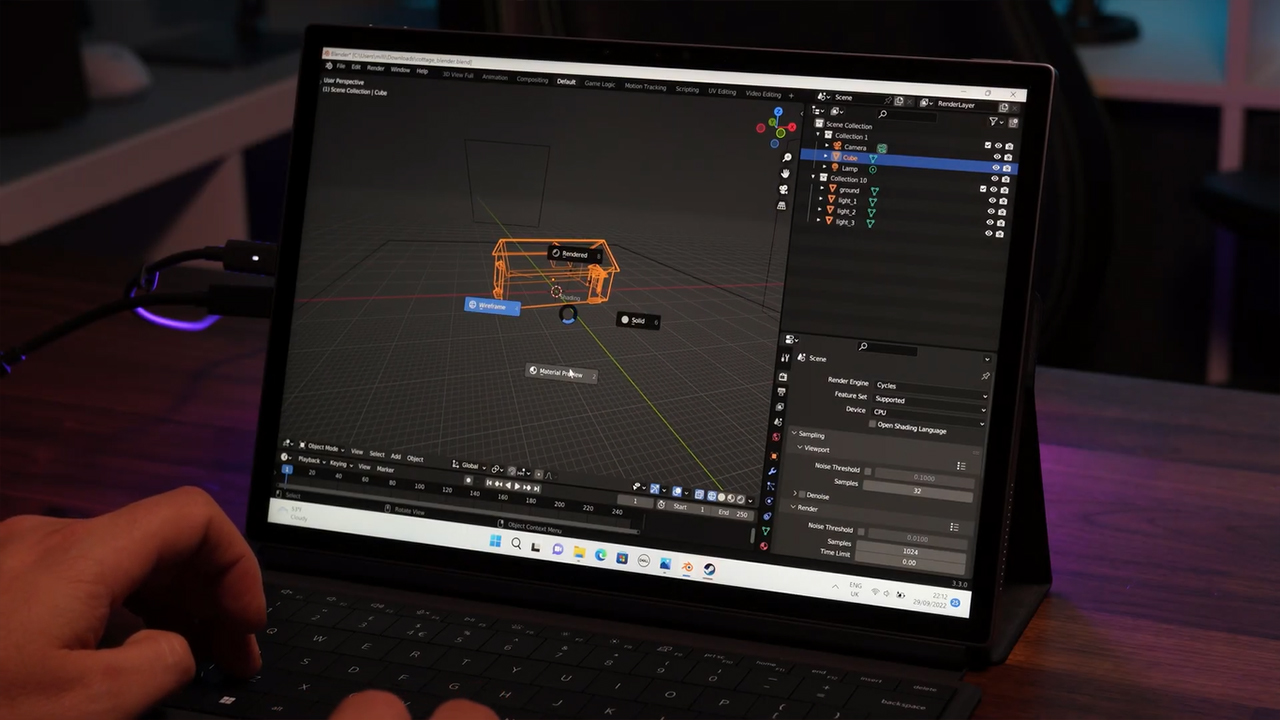Viewport: 1280px width, 720px height.
Task: Select wireframe viewport shading icon in header
Action: (712, 496)
